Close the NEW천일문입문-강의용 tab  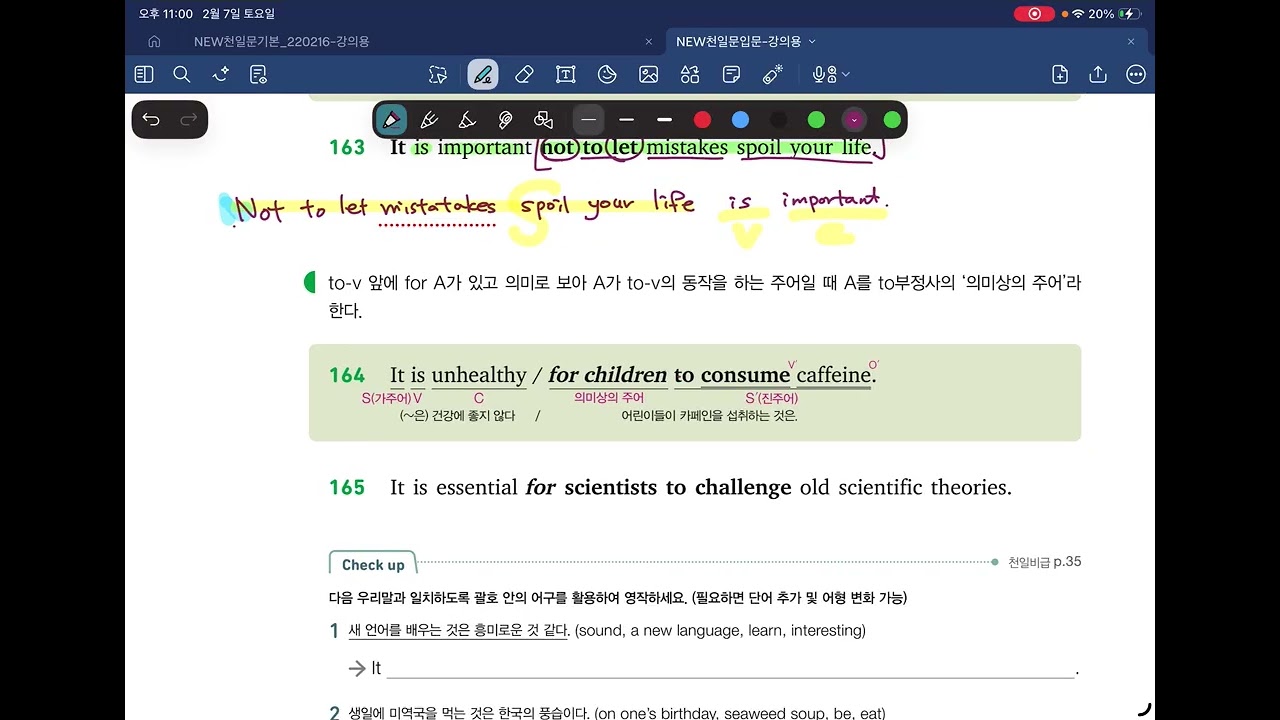(x=1131, y=42)
